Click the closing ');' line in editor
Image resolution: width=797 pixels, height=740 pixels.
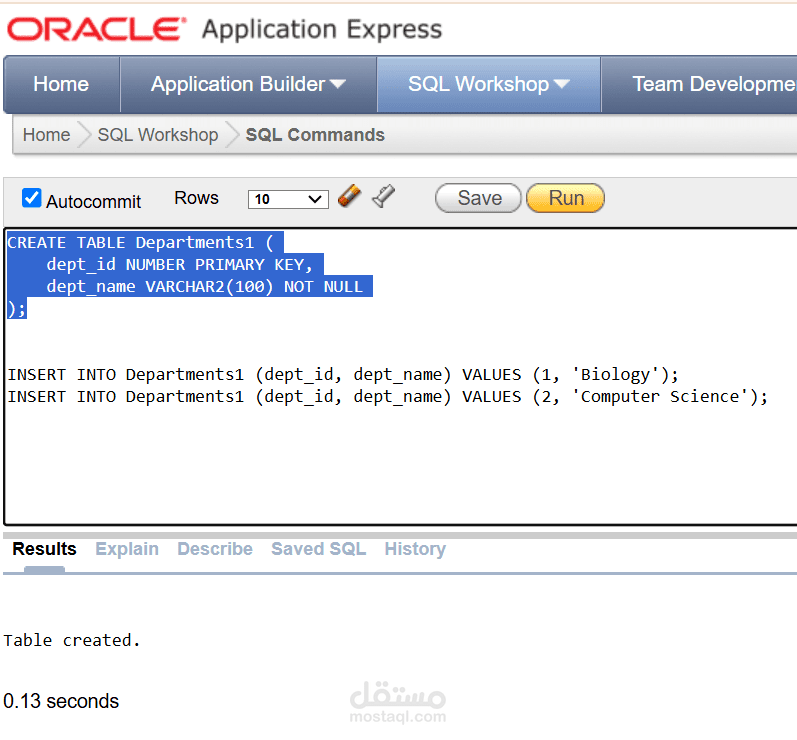pos(16,309)
